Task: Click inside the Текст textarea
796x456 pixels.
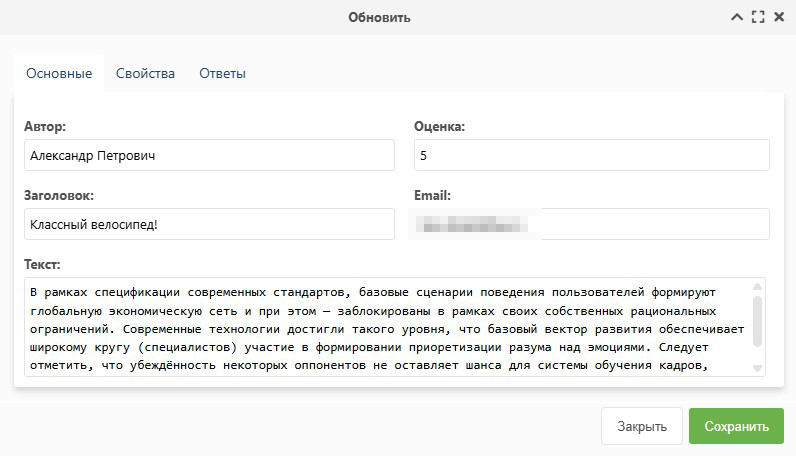Action: [380, 327]
